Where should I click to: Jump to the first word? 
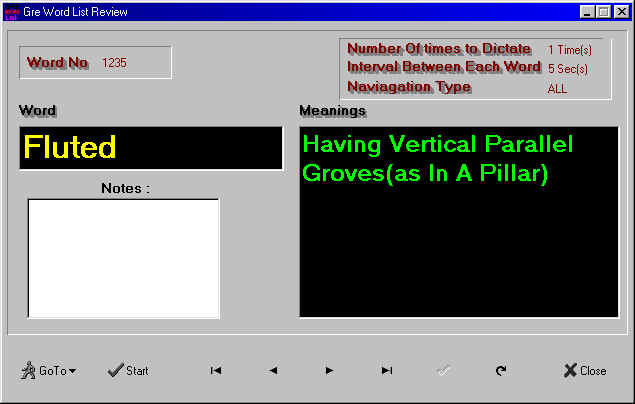pyautogui.click(x=215, y=370)
